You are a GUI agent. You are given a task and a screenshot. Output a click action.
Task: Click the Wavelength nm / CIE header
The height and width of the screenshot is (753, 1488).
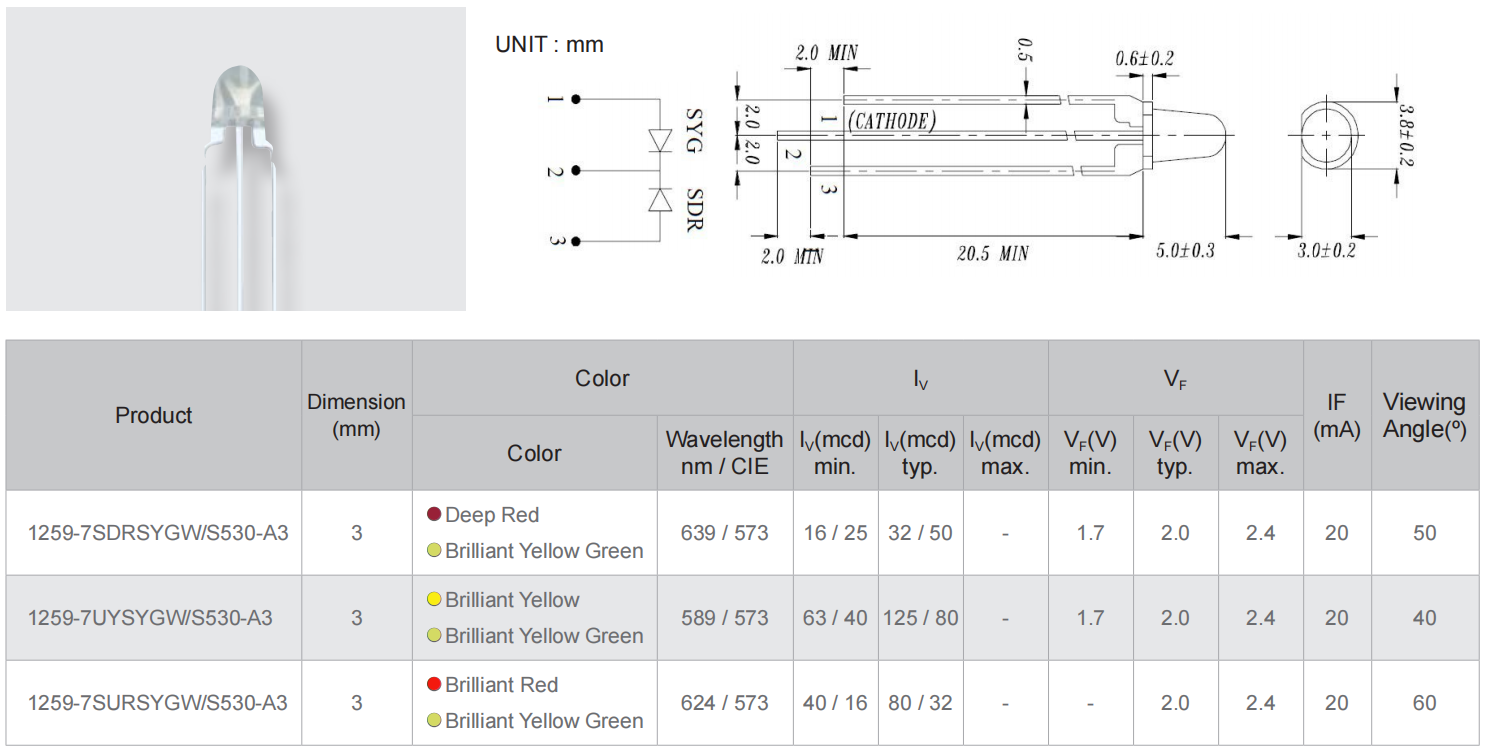coord(724,453)
